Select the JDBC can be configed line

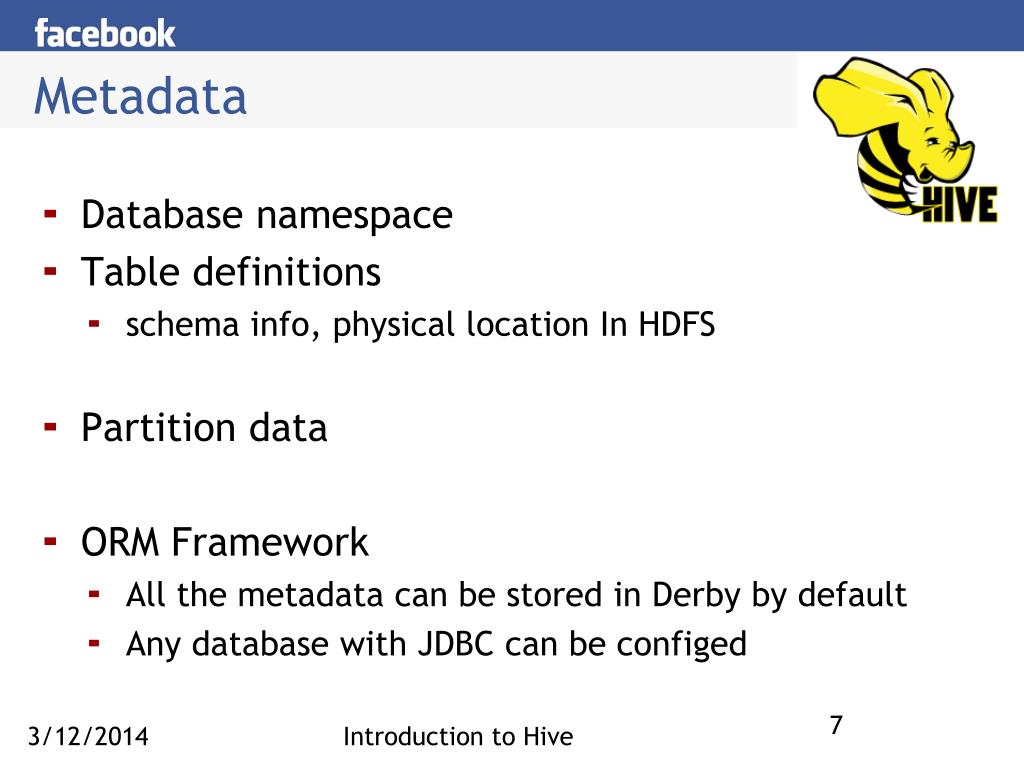(436, 645)
